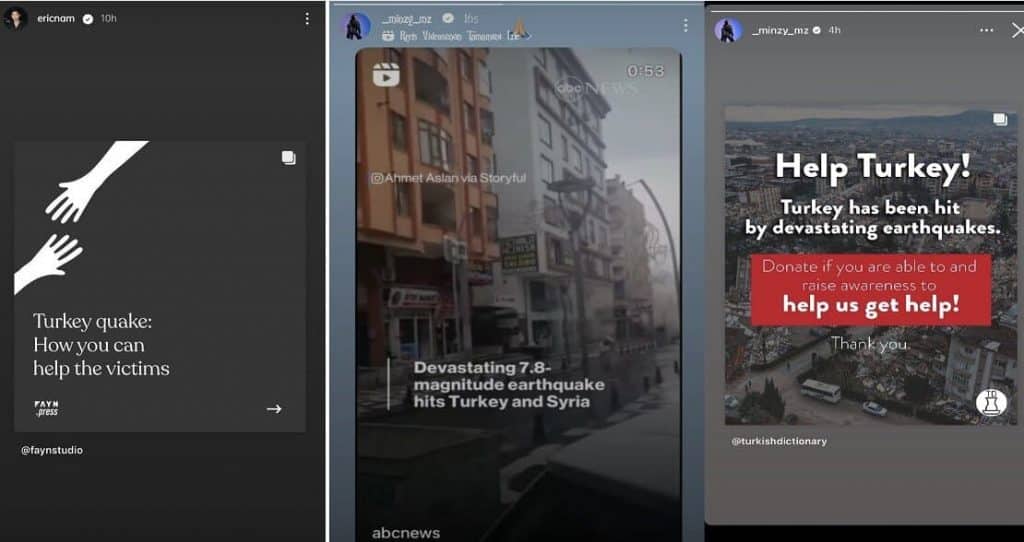The height and width of the screenshot is (542, 1024).
Task: Click the carousel icon on Help Turkey post
Action: 999,120
